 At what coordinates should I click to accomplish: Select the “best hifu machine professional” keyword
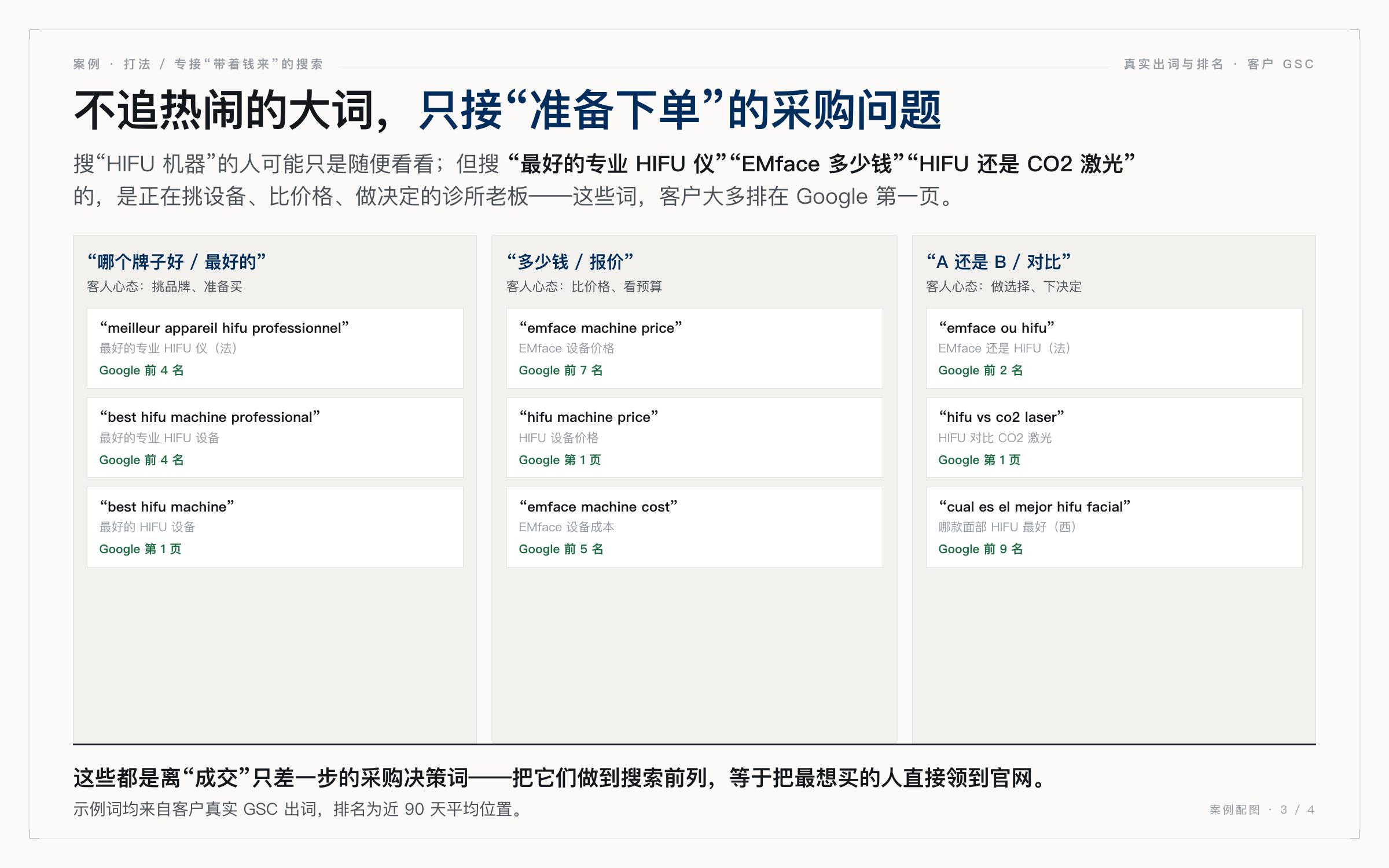click(x=210, y=417)
